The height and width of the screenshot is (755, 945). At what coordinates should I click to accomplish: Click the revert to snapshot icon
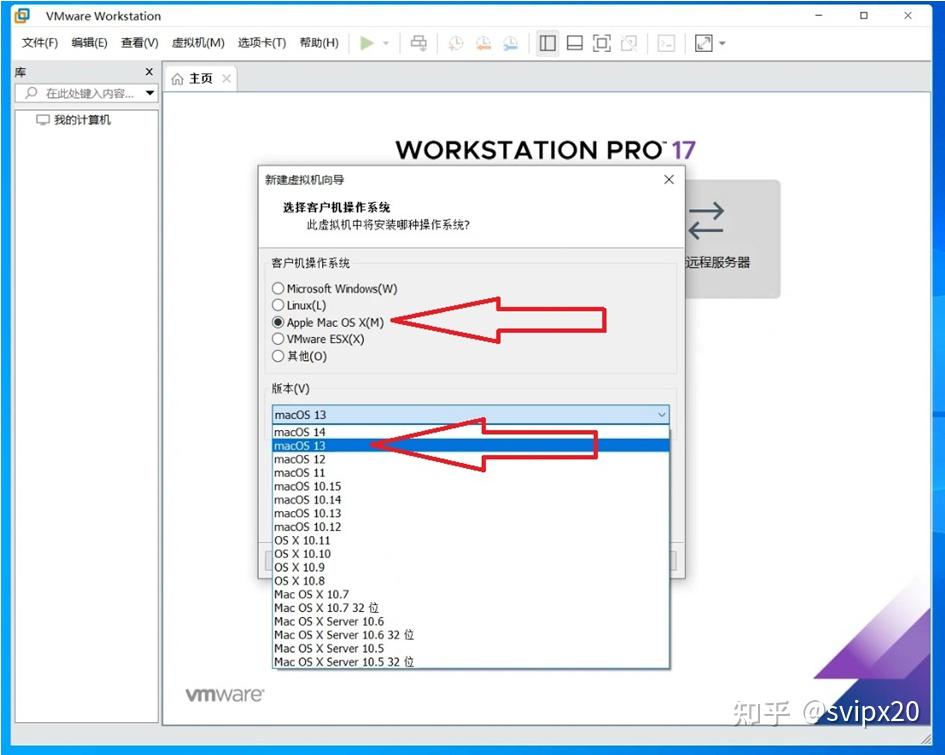[483, 43]
